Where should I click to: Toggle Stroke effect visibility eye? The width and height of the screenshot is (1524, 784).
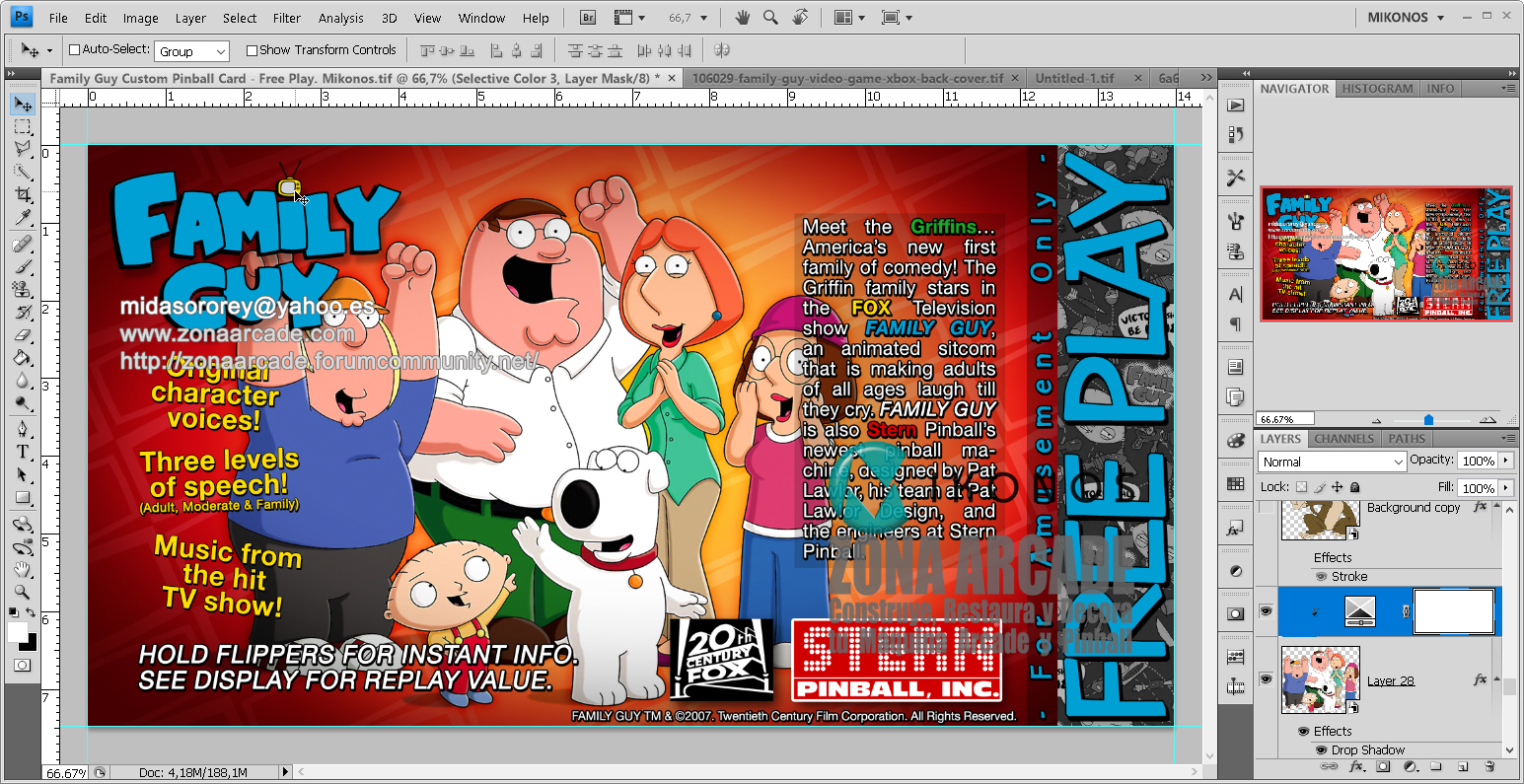1322,577
